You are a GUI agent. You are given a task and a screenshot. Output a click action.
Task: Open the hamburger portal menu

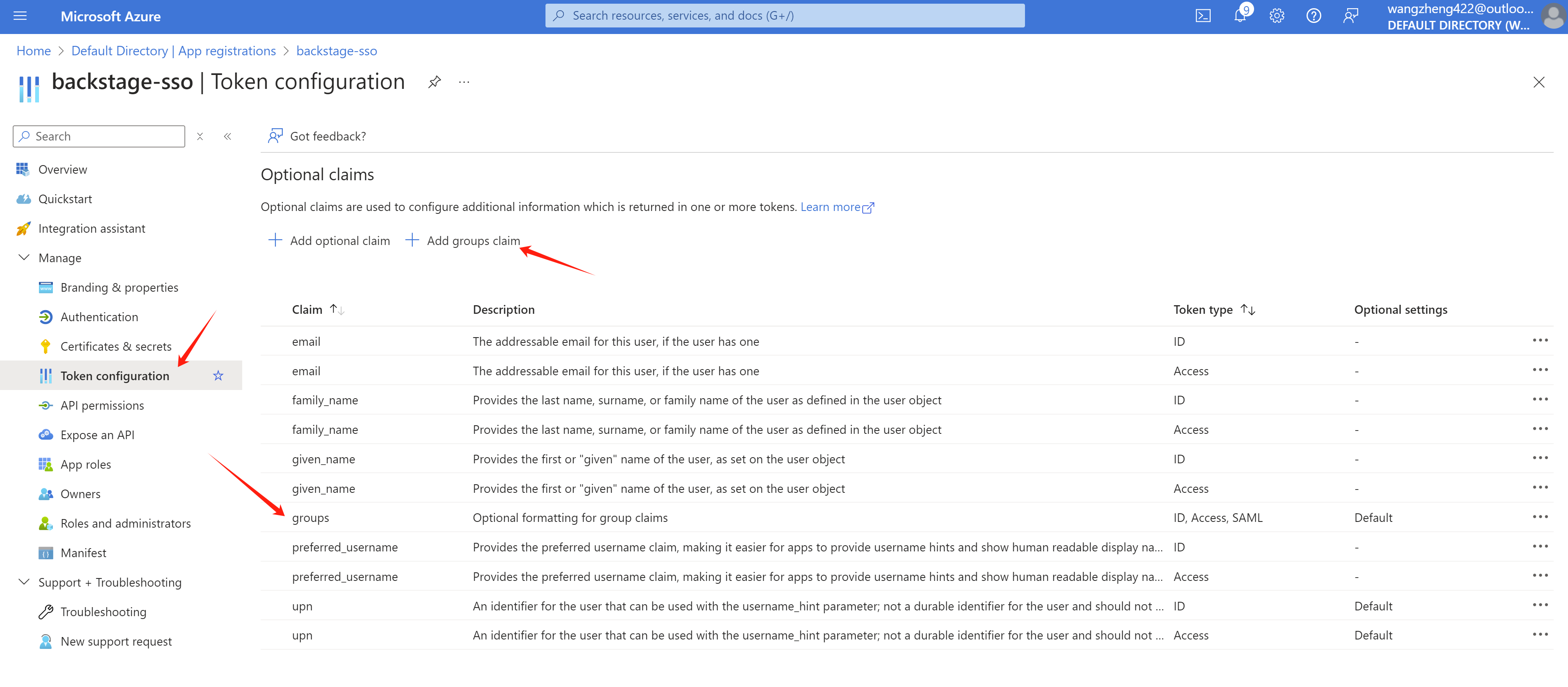coord(20,16)
